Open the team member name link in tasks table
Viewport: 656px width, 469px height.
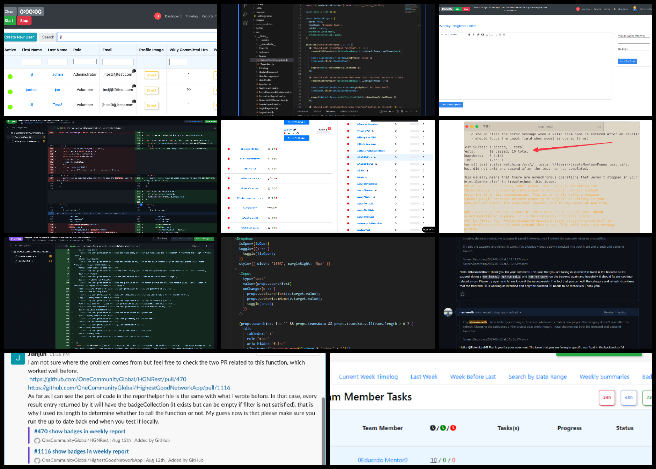(382, 460)
